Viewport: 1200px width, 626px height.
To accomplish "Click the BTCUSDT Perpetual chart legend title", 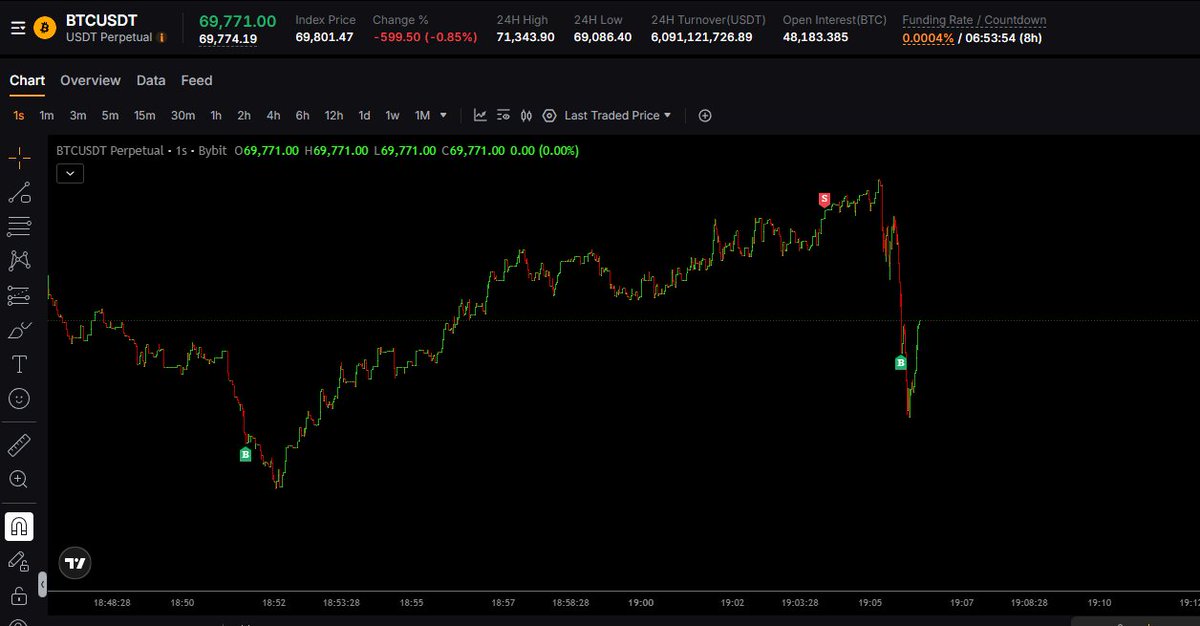I will (110, 151).
